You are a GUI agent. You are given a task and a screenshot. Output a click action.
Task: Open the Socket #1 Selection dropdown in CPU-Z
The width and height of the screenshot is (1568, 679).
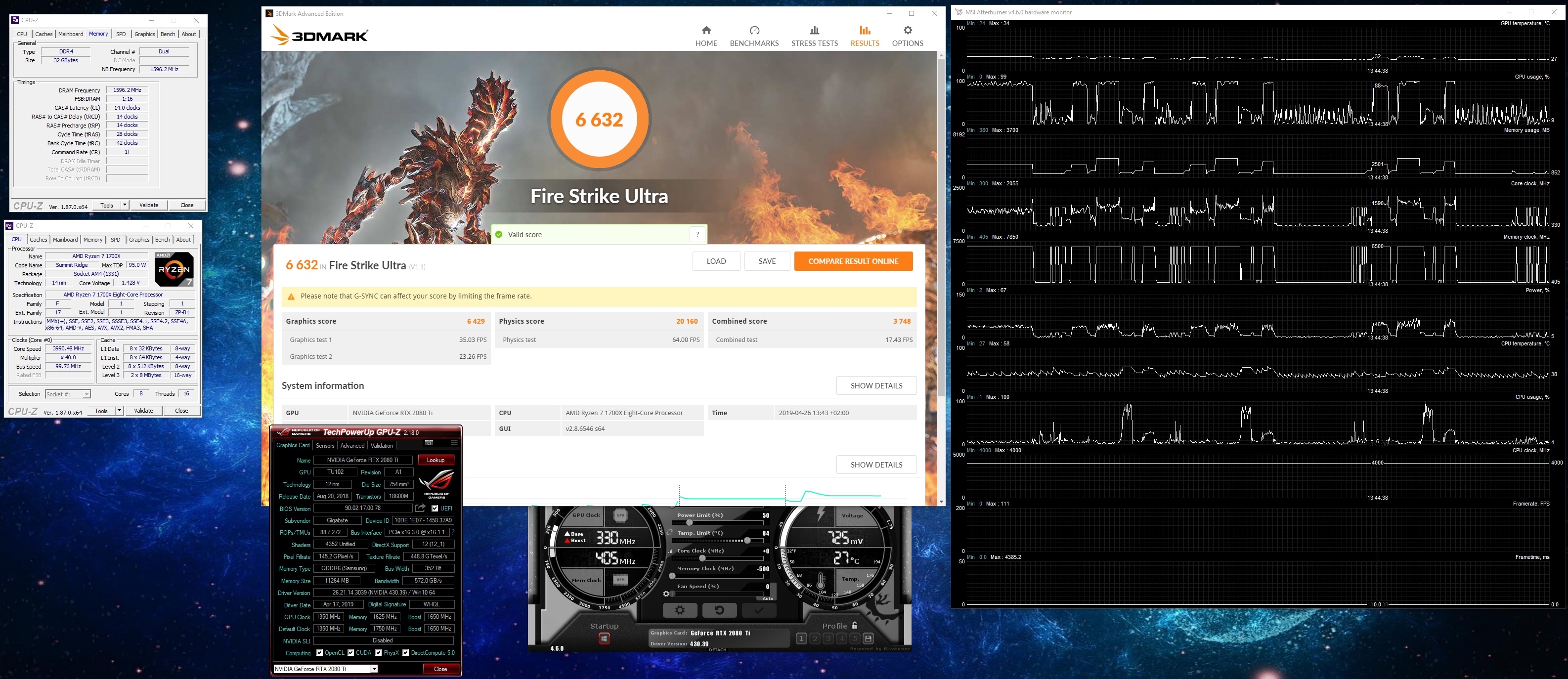[87, 394]
